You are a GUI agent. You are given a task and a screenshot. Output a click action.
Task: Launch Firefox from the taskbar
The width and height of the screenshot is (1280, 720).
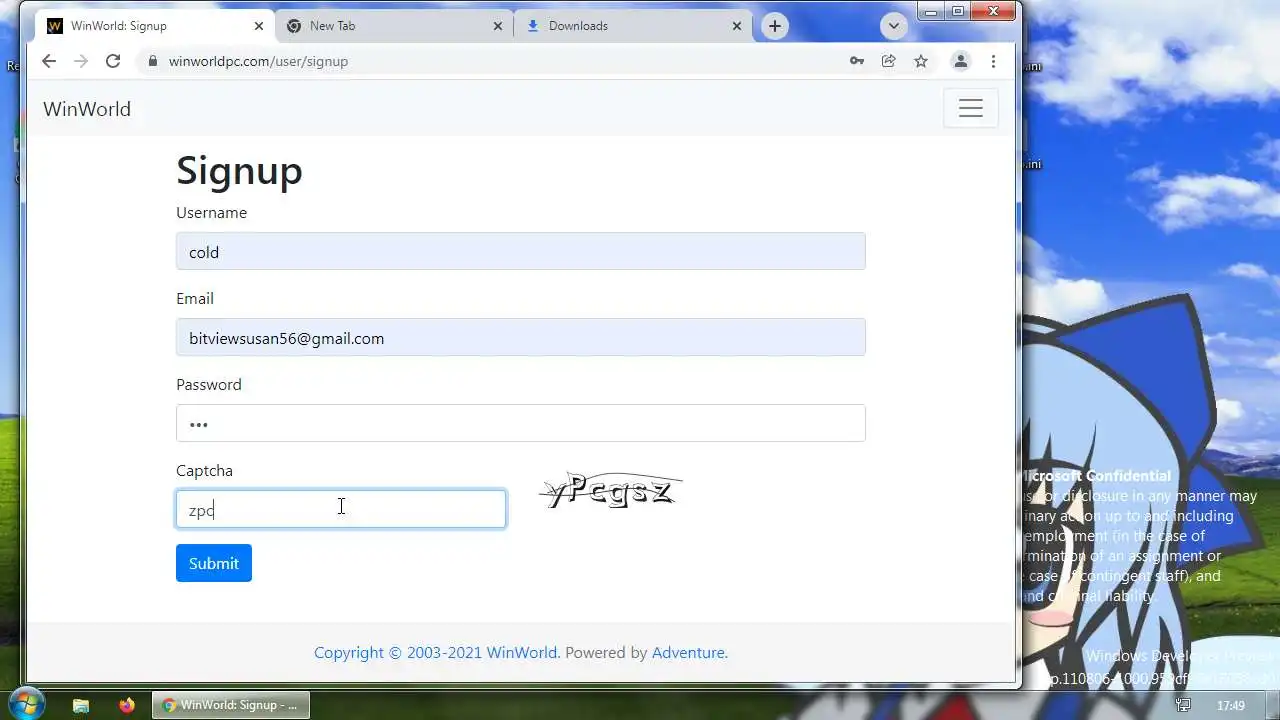[x=126, y=705]
